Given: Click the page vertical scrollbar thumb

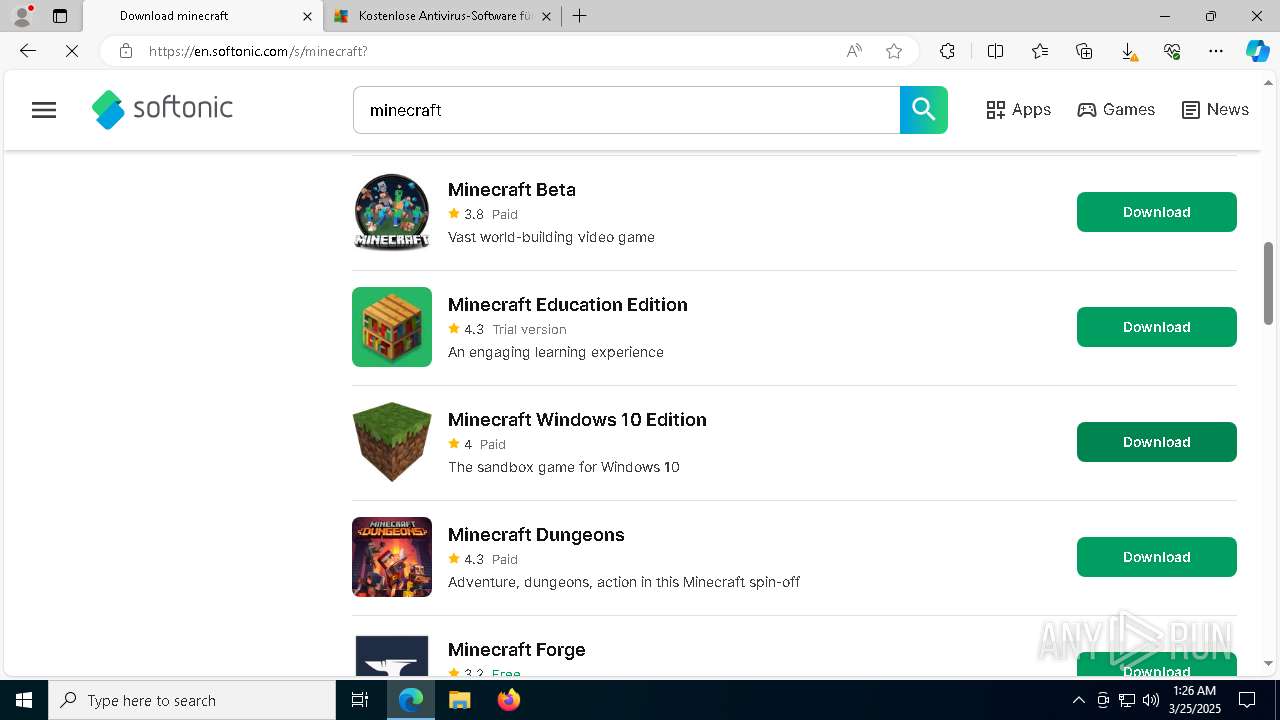Looking at the screenshot, I should (x=1268, y=283).
